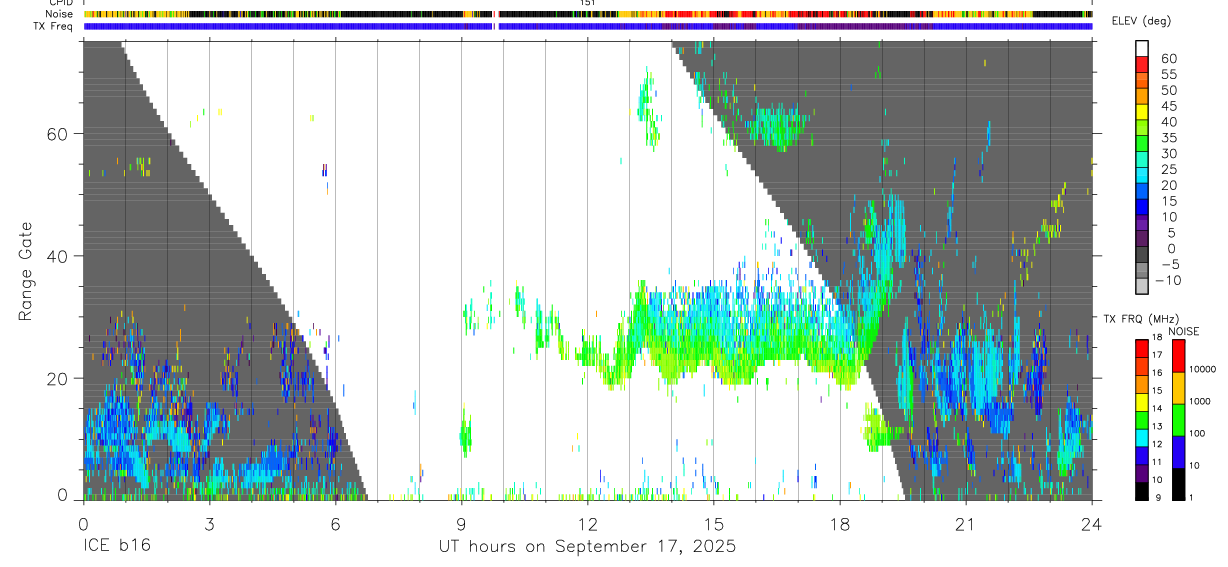Screen dimensions: 1228x567
Task: Click the NOISE colorbar value '100'
Action: (x=1197, y=433)
